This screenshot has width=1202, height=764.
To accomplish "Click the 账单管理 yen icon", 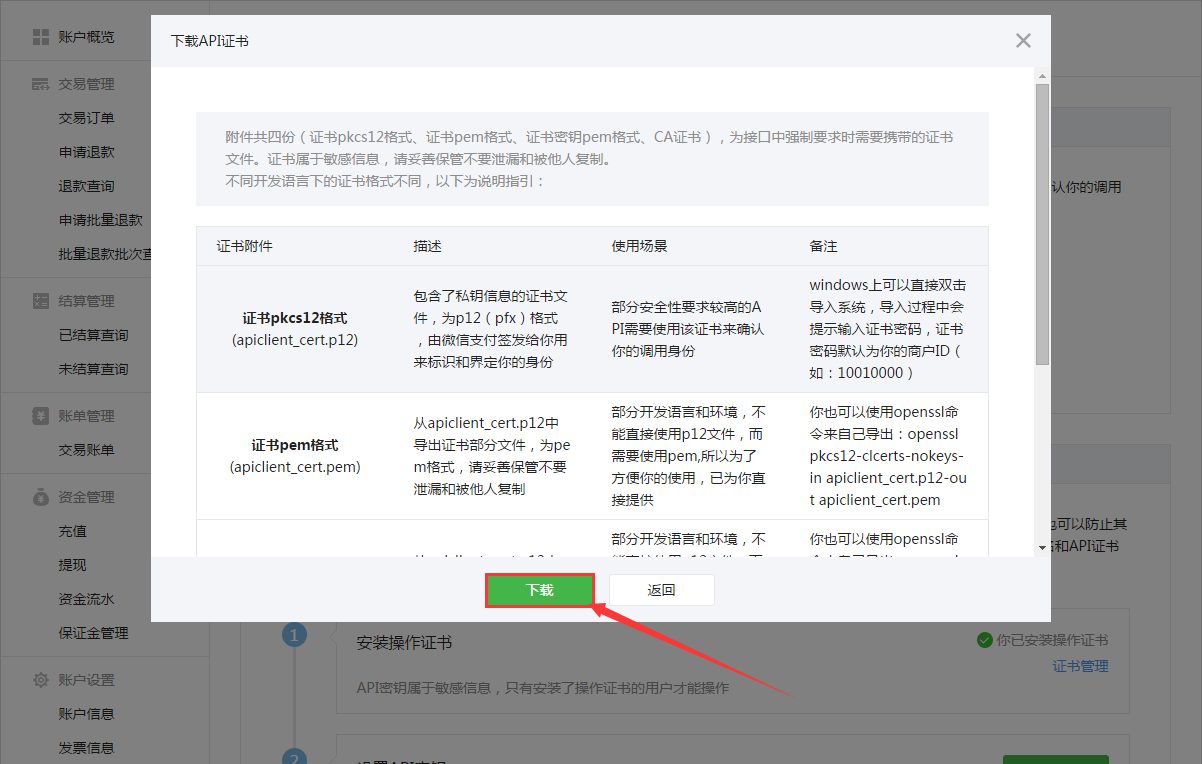I will click(x=41, y=416).
